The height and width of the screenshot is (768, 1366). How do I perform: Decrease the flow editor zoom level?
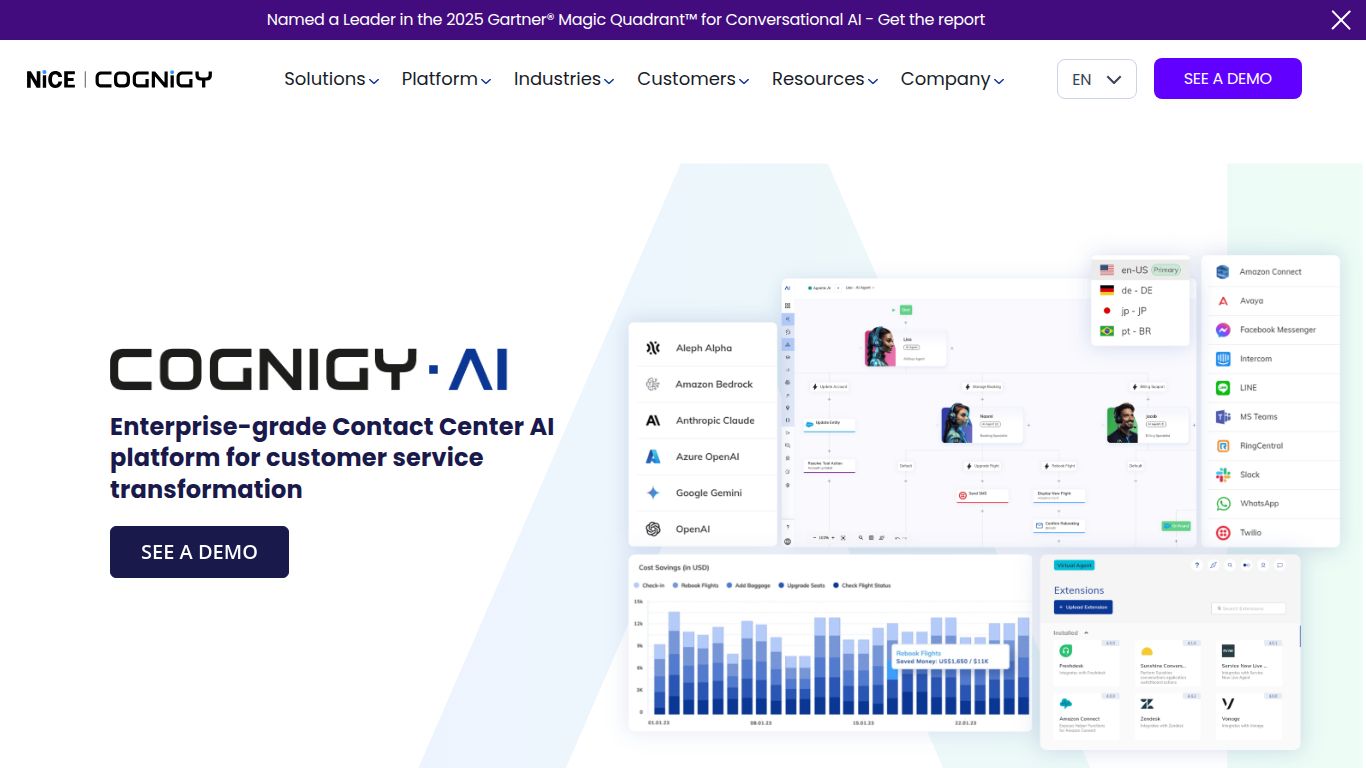pyautogui.click(x=815, y=537)
